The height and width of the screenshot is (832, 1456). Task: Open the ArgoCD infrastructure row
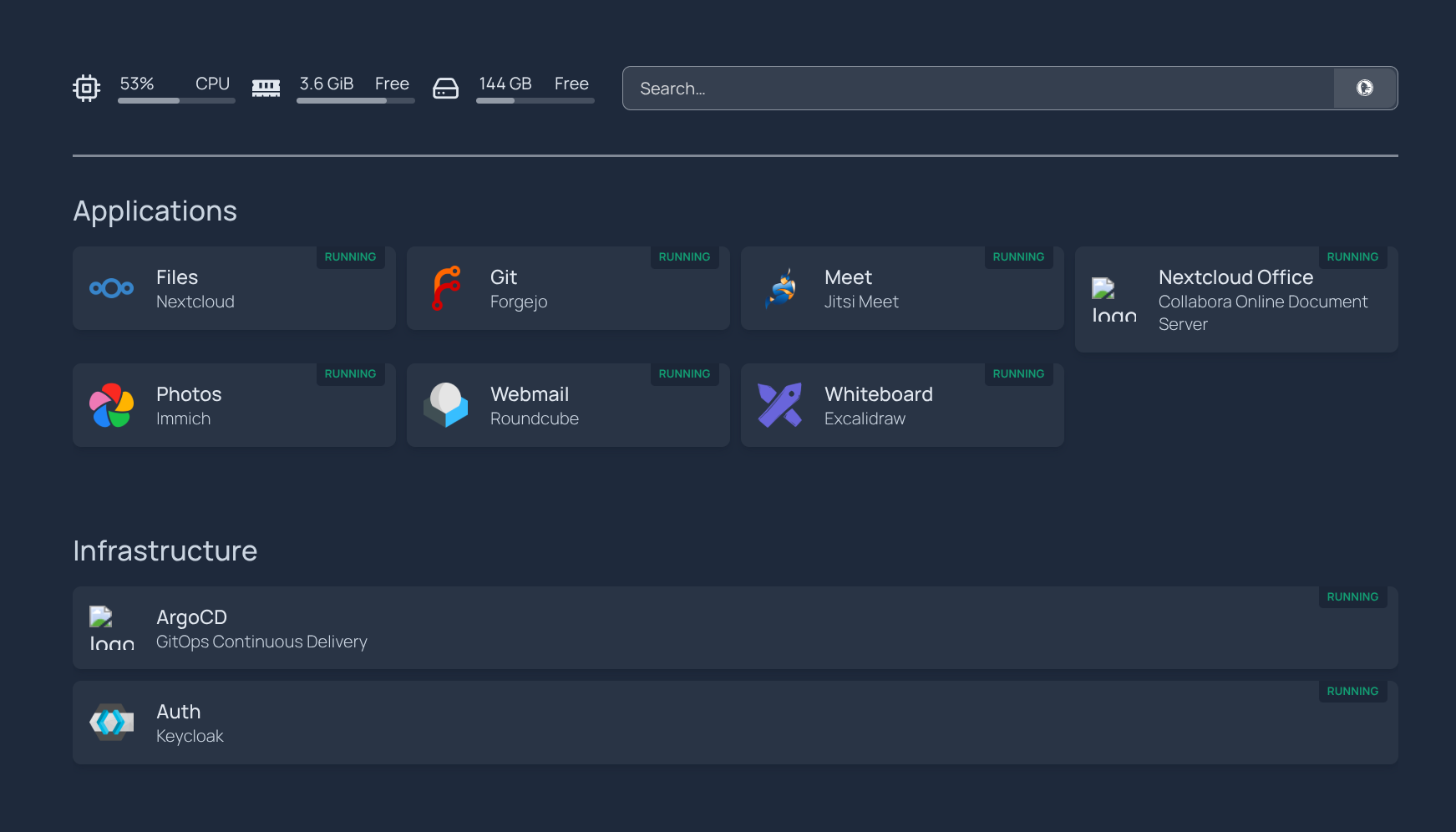pyautogui.click(x=735, y=627)
